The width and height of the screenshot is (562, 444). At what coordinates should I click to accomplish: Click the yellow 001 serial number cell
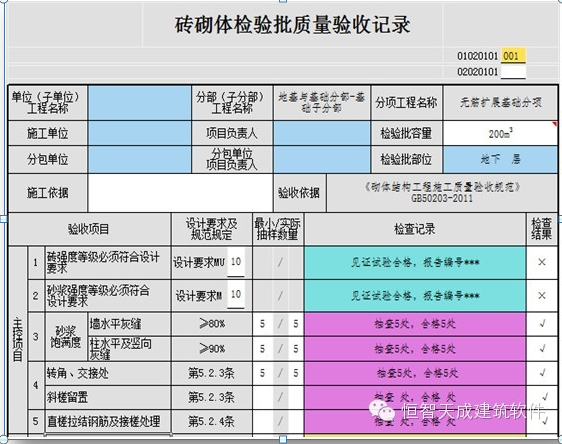(513, 56)
